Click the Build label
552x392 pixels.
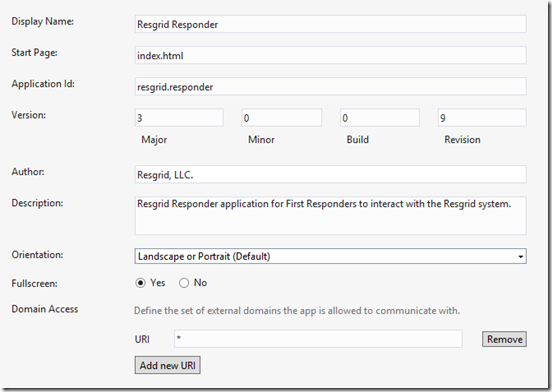(358, 140)
